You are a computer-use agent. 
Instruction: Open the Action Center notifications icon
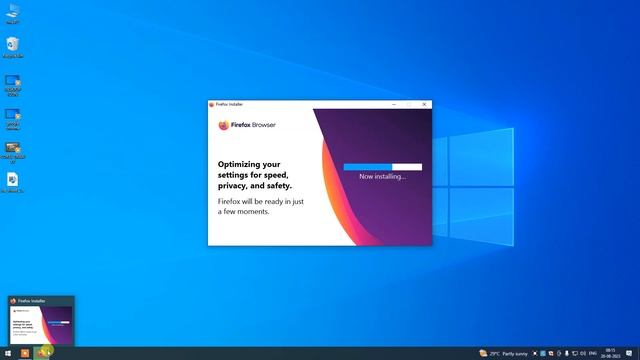tap(629, 353)
